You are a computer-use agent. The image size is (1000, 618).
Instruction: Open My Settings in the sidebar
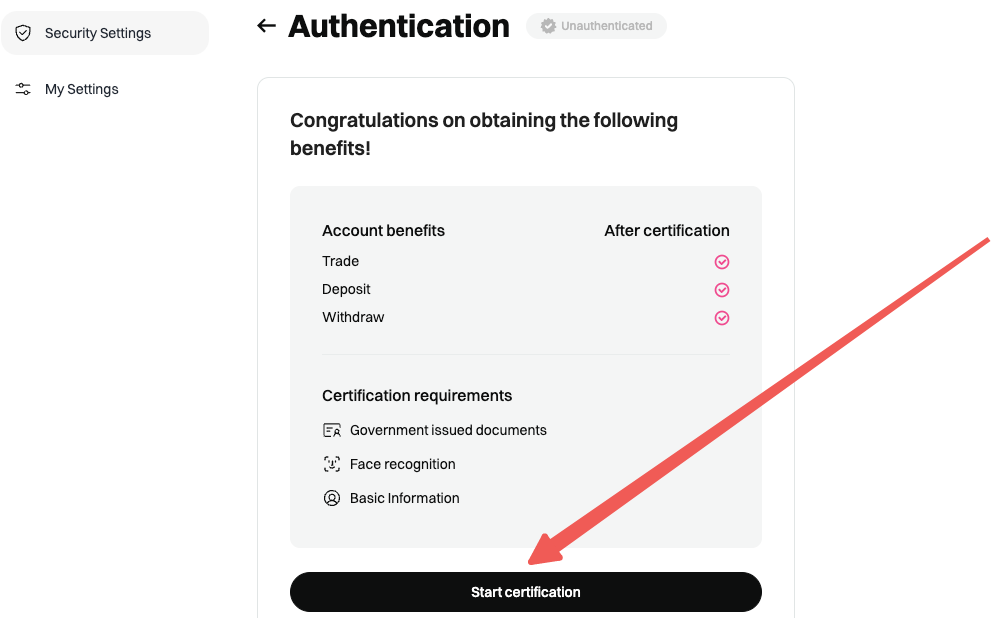(82, 89)
